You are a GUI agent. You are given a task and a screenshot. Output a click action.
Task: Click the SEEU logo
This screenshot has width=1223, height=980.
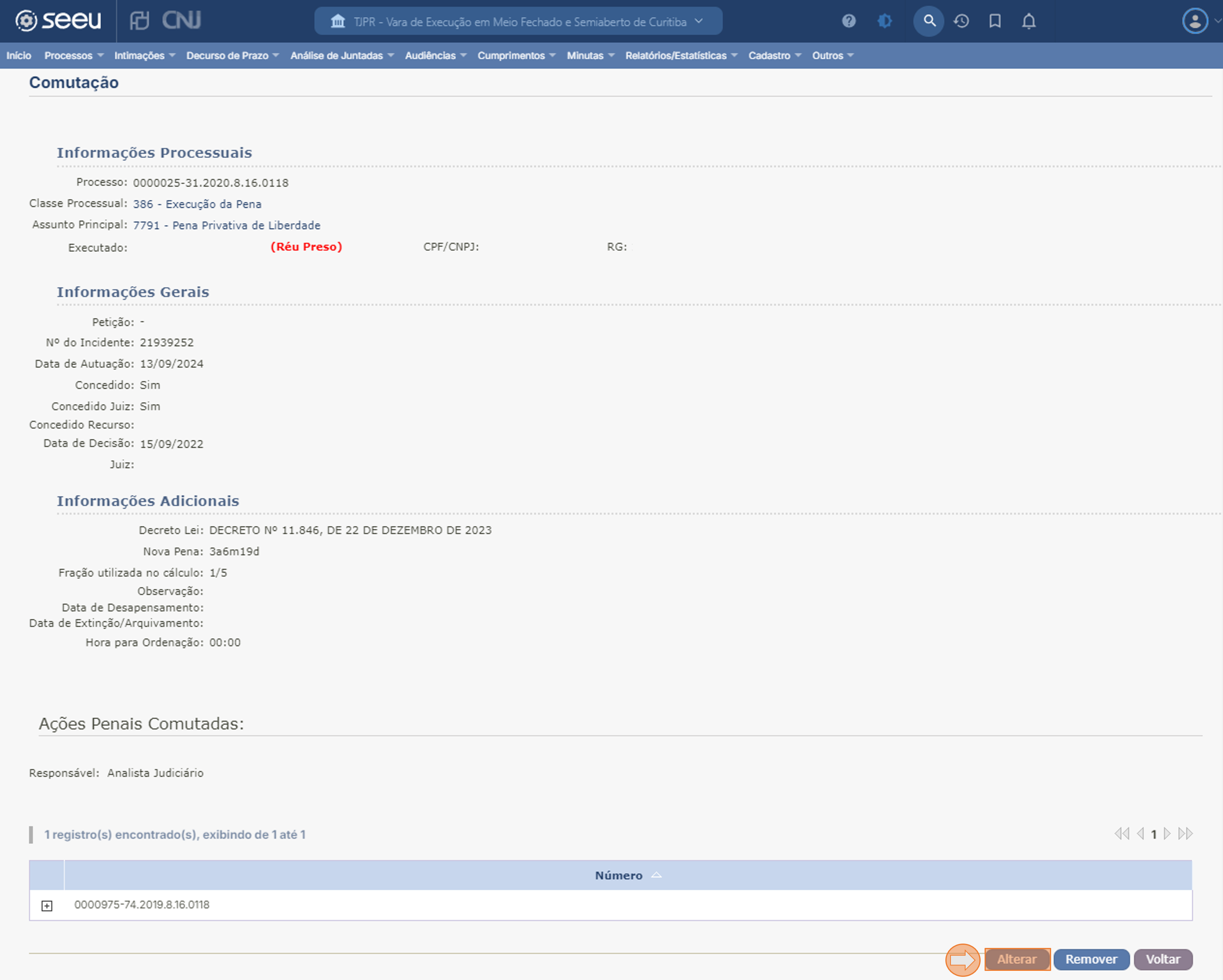tap(58, 21)
